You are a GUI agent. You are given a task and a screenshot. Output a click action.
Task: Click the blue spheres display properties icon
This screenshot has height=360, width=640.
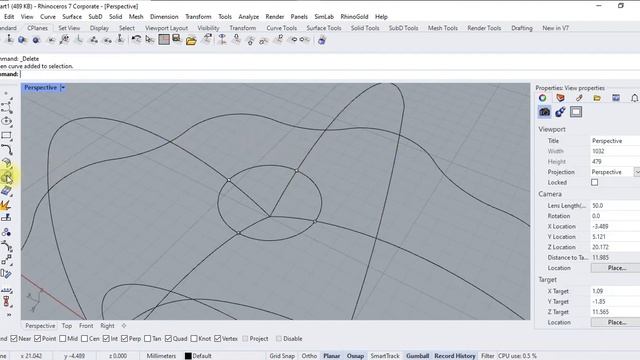(560, 112)
